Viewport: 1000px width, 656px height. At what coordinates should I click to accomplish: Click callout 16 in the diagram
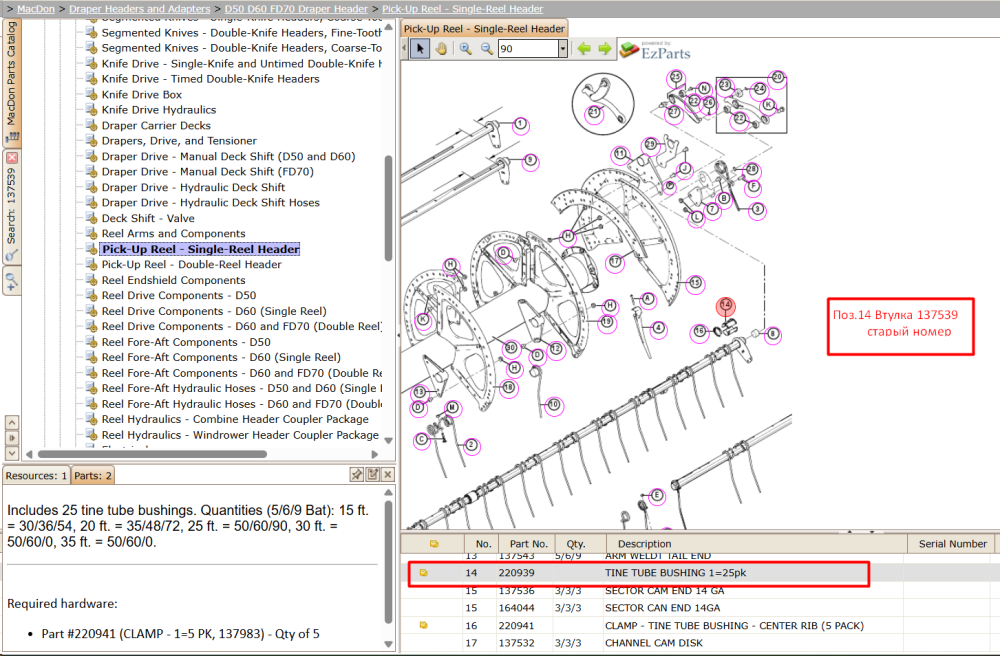[700, 331]
